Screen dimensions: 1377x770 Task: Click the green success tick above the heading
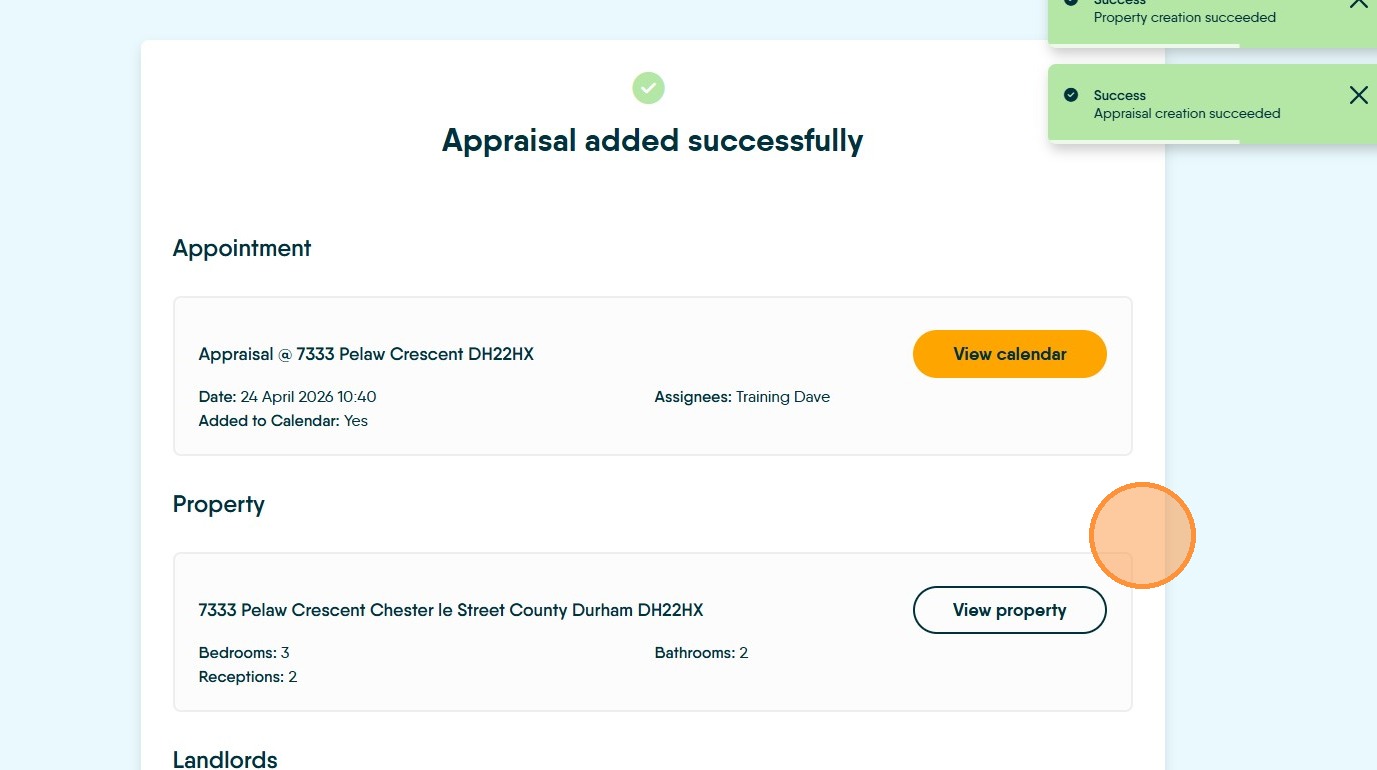click(648, 88)
